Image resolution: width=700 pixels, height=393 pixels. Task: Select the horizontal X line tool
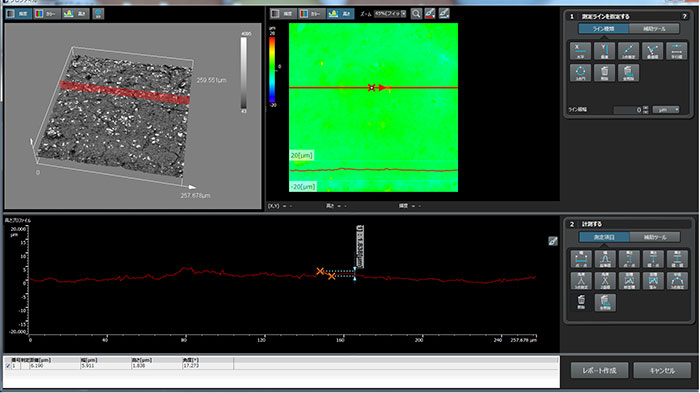(580, 51)
